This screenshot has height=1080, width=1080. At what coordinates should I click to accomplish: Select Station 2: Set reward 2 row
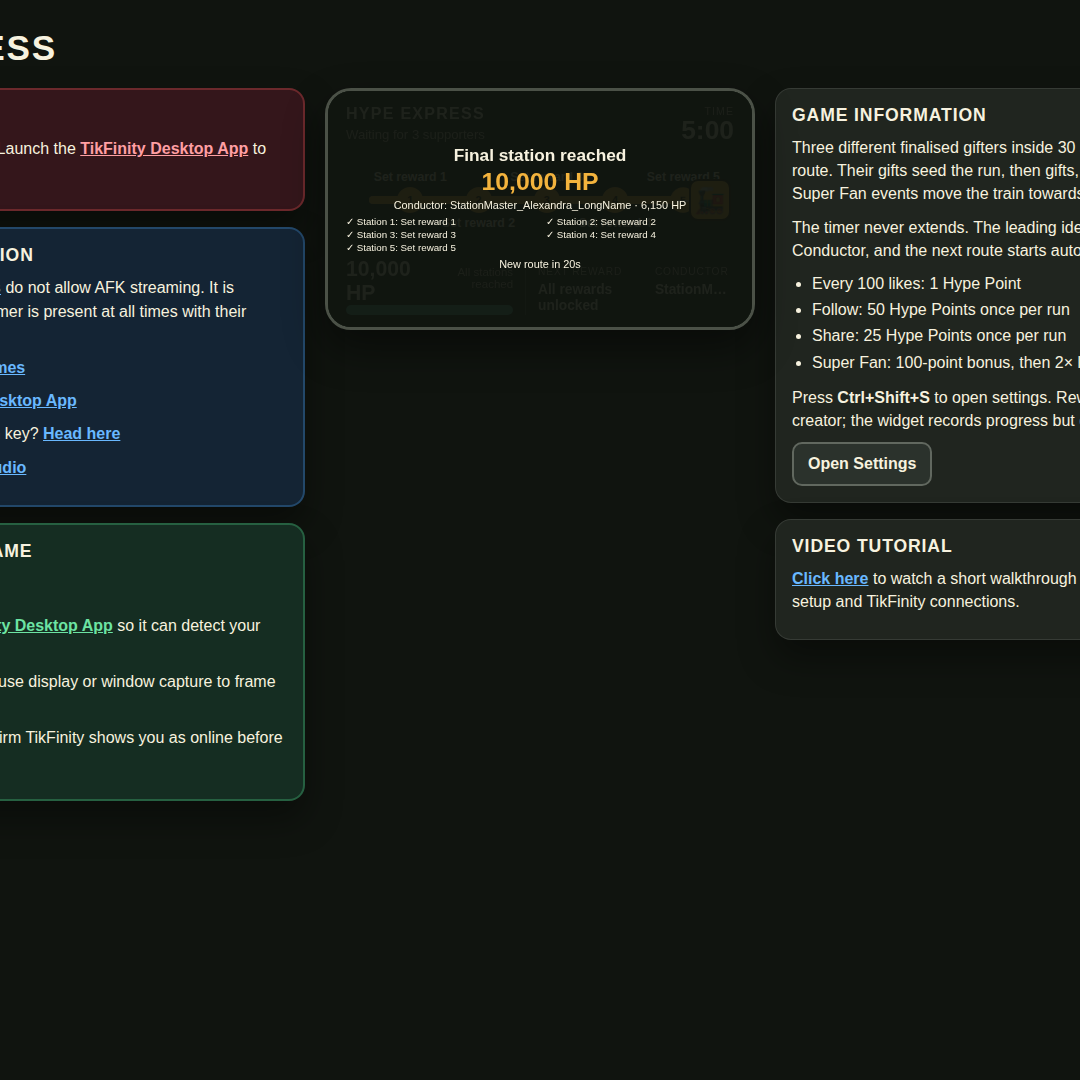pos(601,222)
